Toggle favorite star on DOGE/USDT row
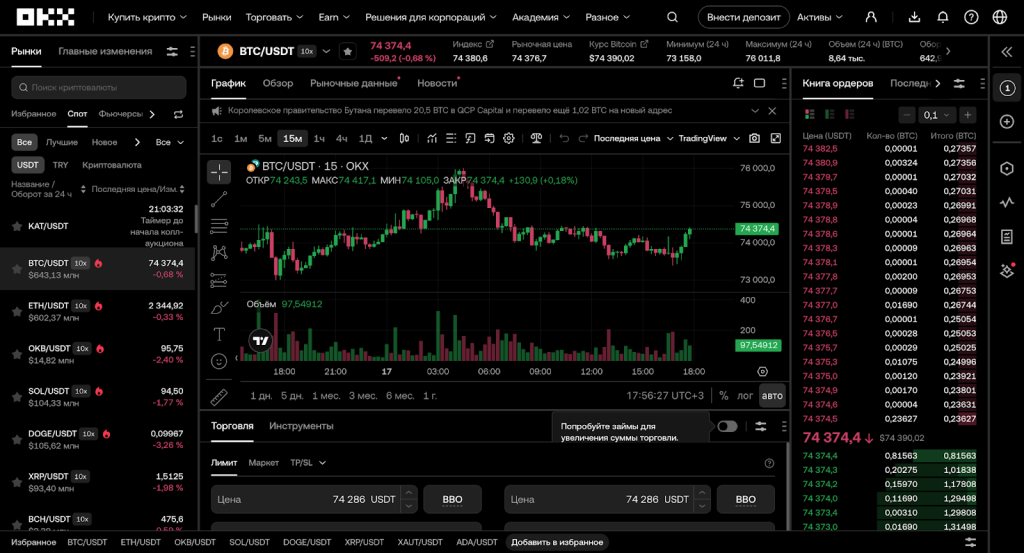The image size is (1024, 553). pos(17,439)
